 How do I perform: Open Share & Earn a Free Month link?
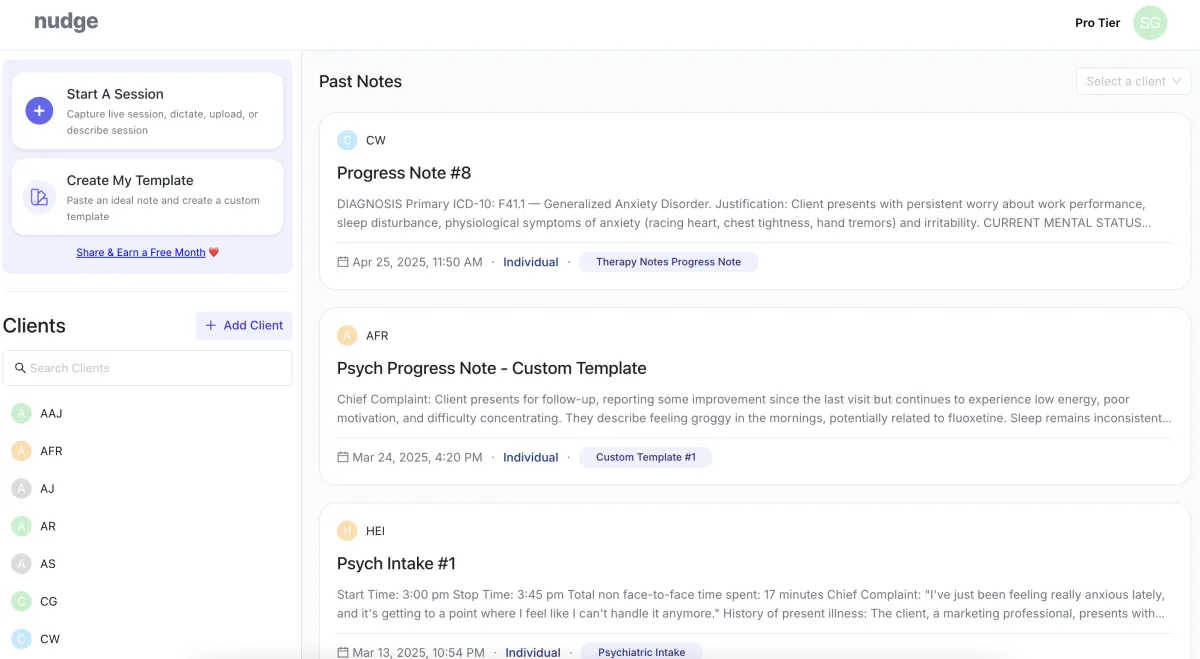141,253
